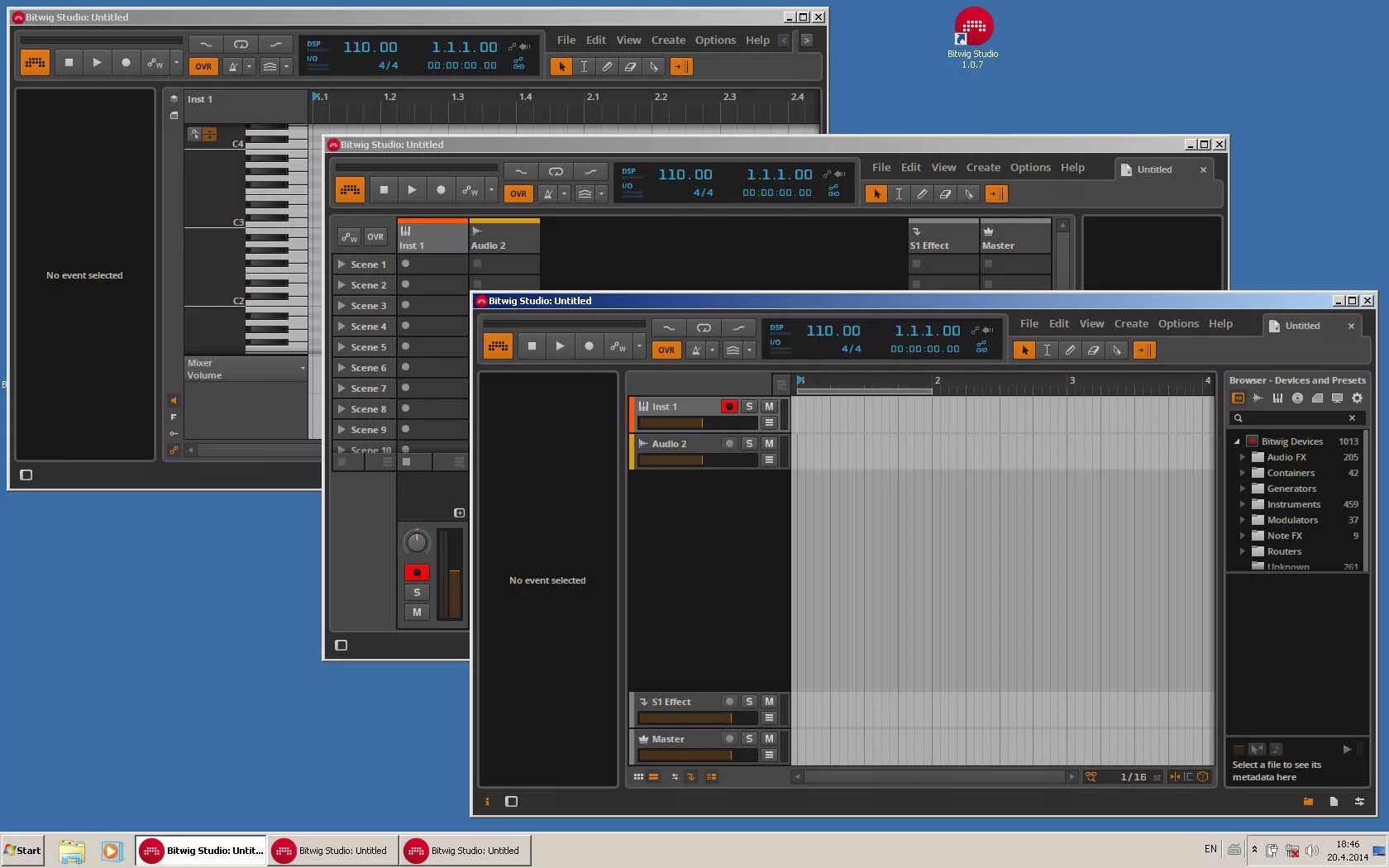Expand the Instruments folder in browser
The width and height of the screenshot is (1389, 868).
point(1242,504)
